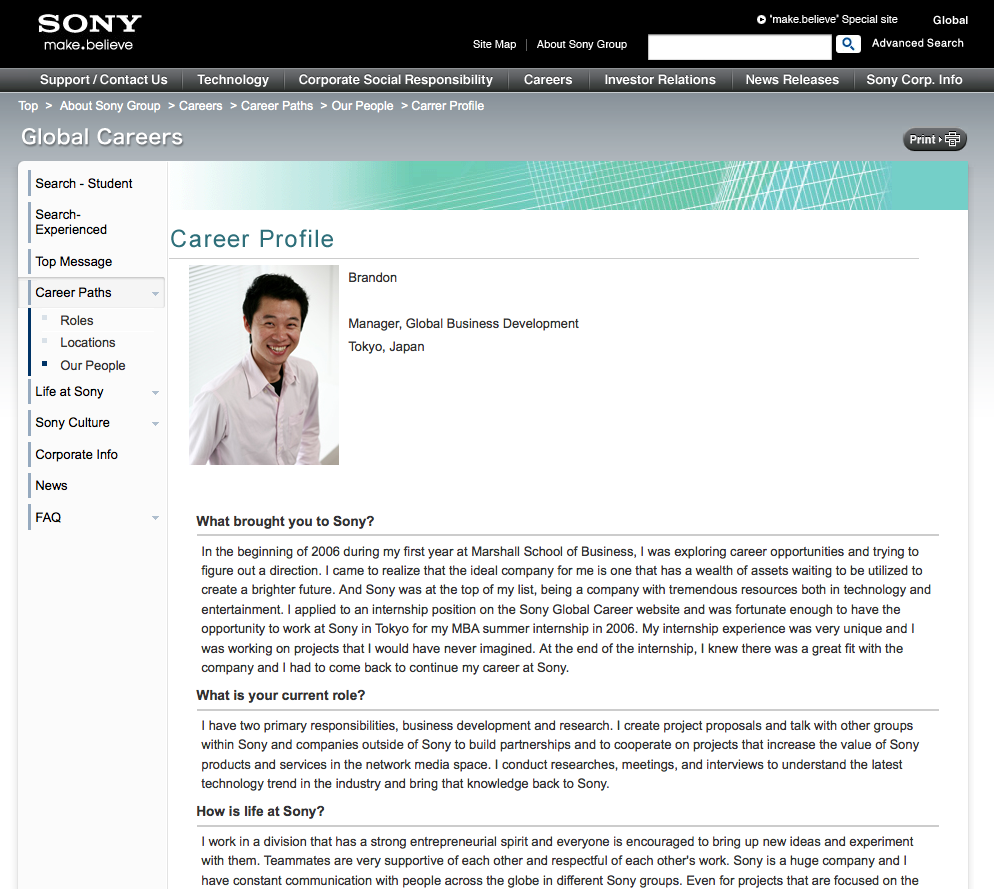Click the Sony make.believe logo
994x889 pixels.
point(89,29)
